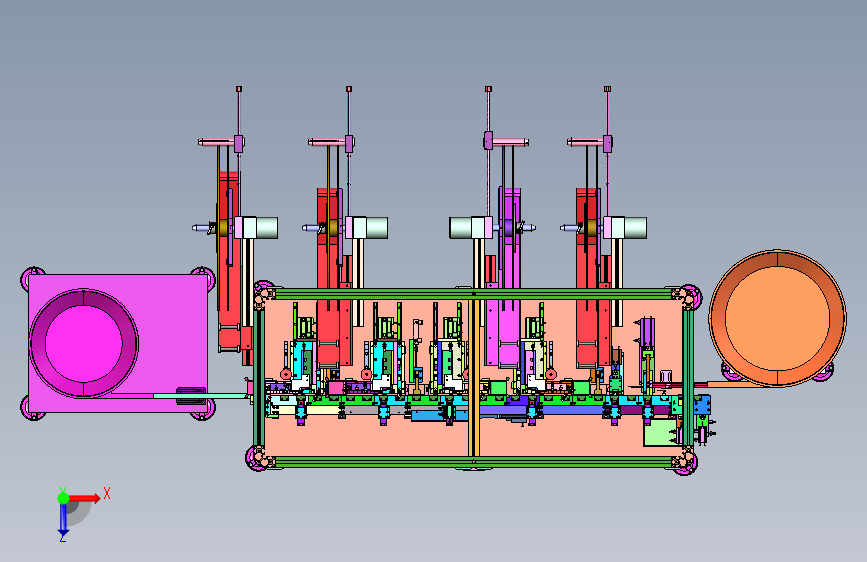Viewport: 867px width, 562px height.
Task: Select the orange bowl feeder
Action: tap(777, 318)
